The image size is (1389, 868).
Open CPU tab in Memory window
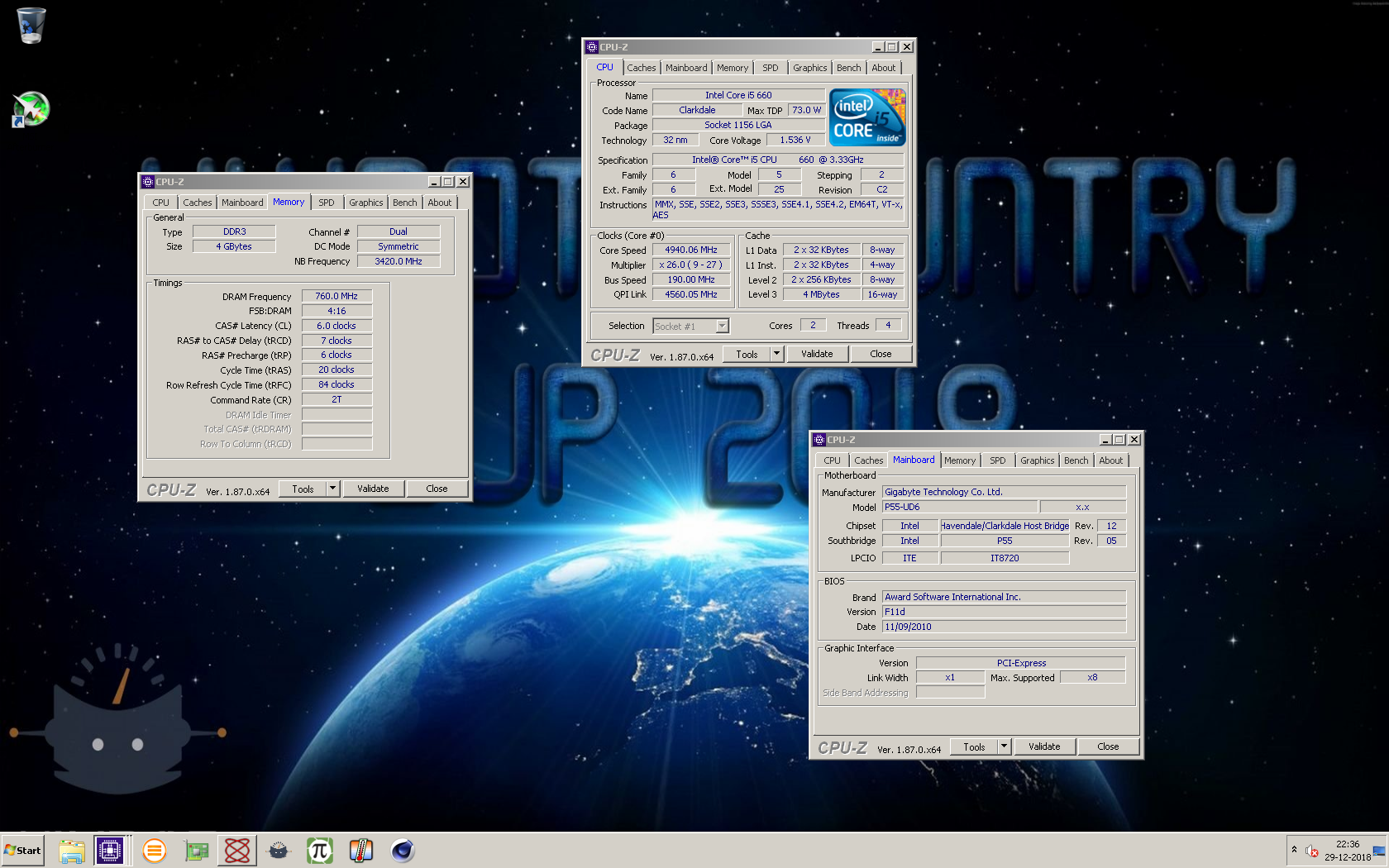click(161, 203)
